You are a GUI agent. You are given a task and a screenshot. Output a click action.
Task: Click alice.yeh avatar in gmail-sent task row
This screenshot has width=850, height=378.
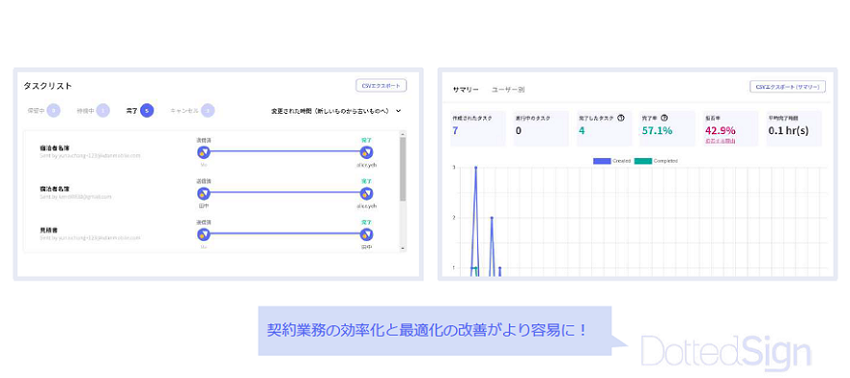coord(366,194)
